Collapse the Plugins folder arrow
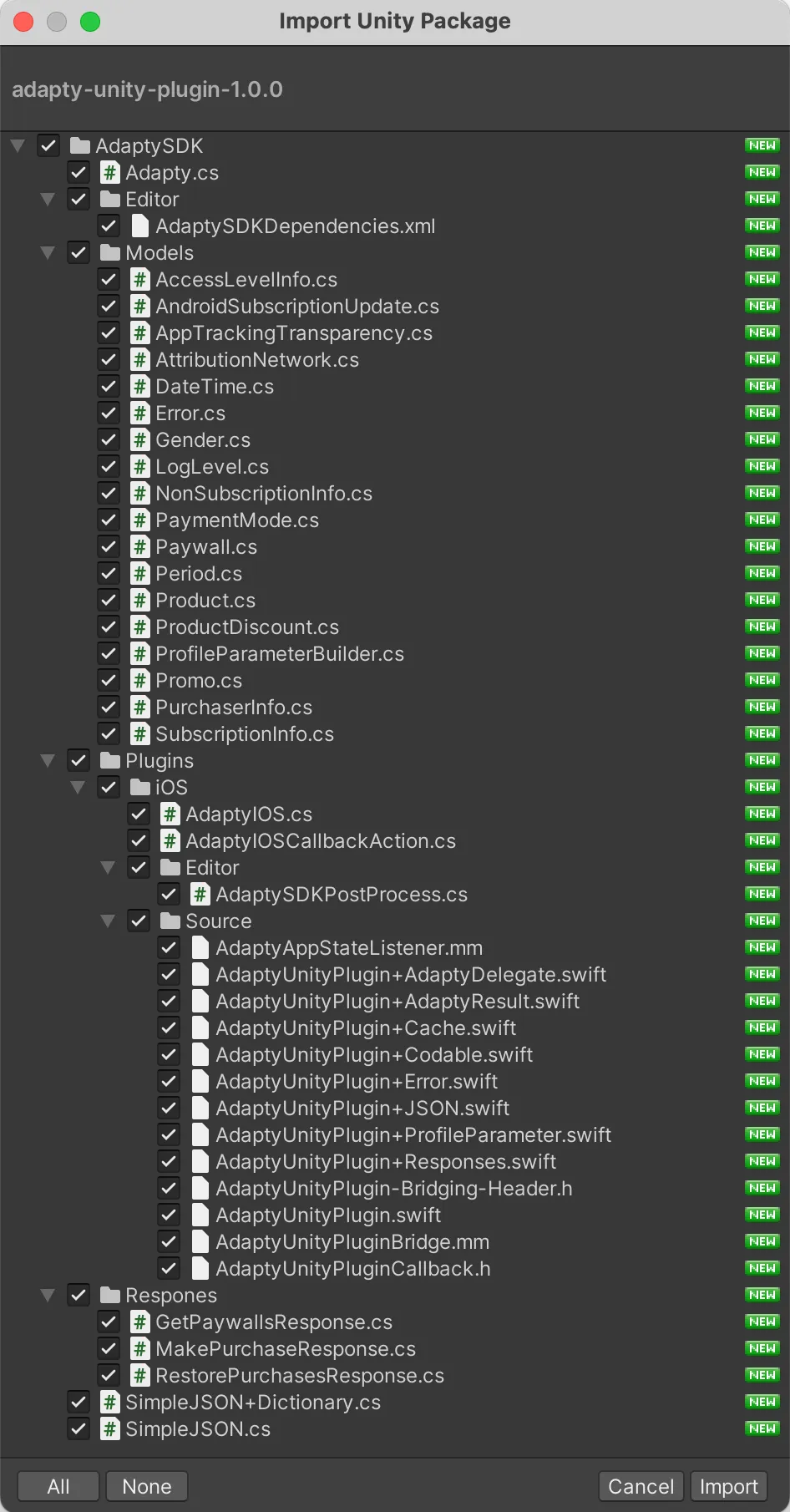 48,761
